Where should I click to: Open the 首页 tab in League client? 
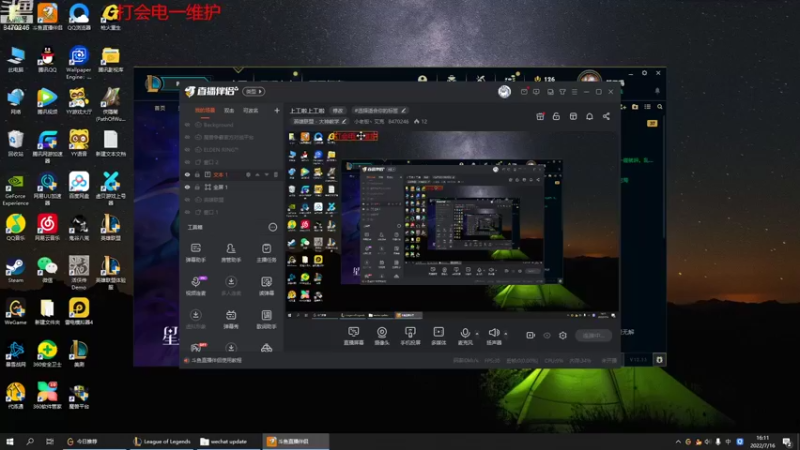[160, 108]
